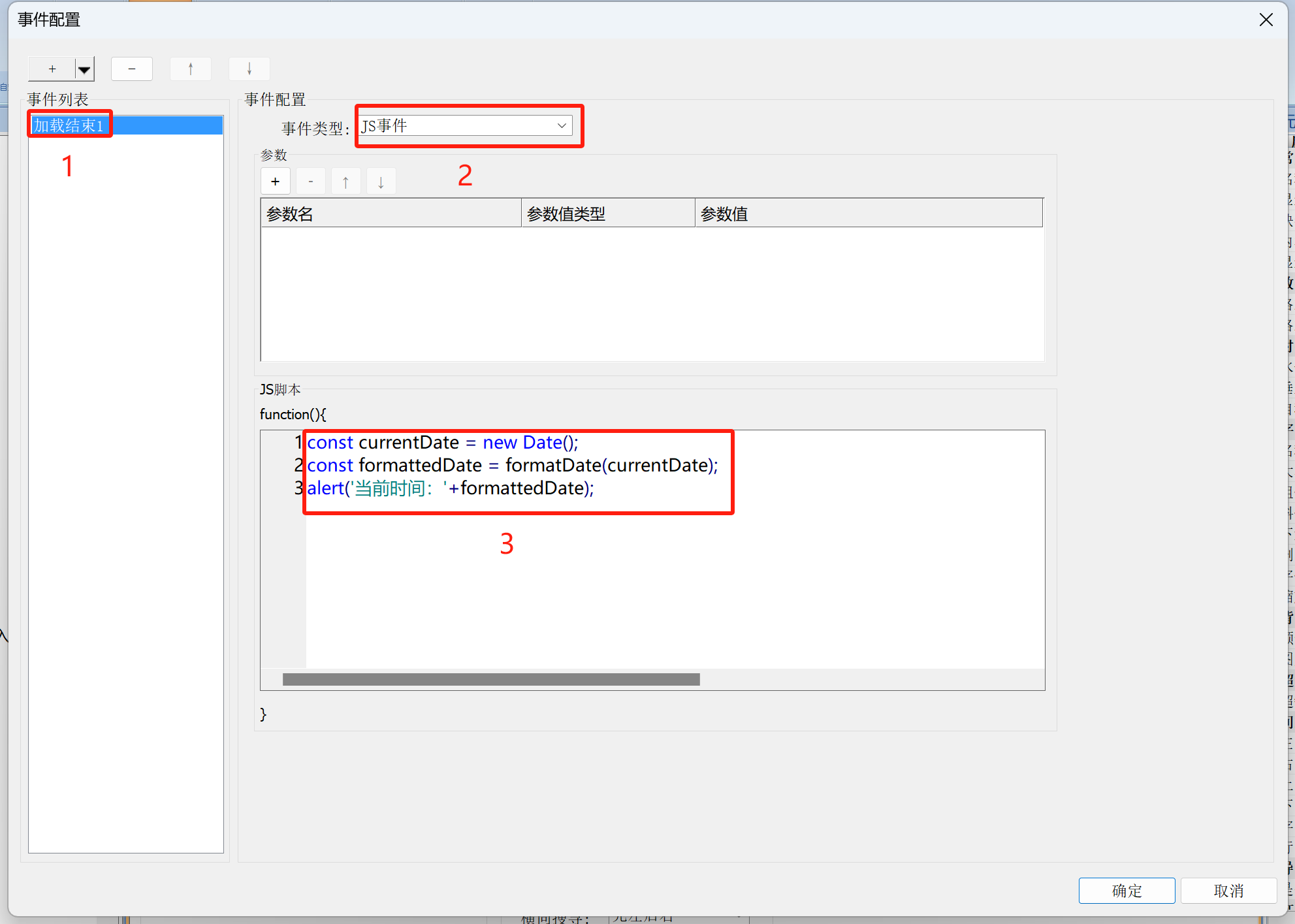
Task: Remove a parameter with the minus icon
Action: (x=310, y=182)
